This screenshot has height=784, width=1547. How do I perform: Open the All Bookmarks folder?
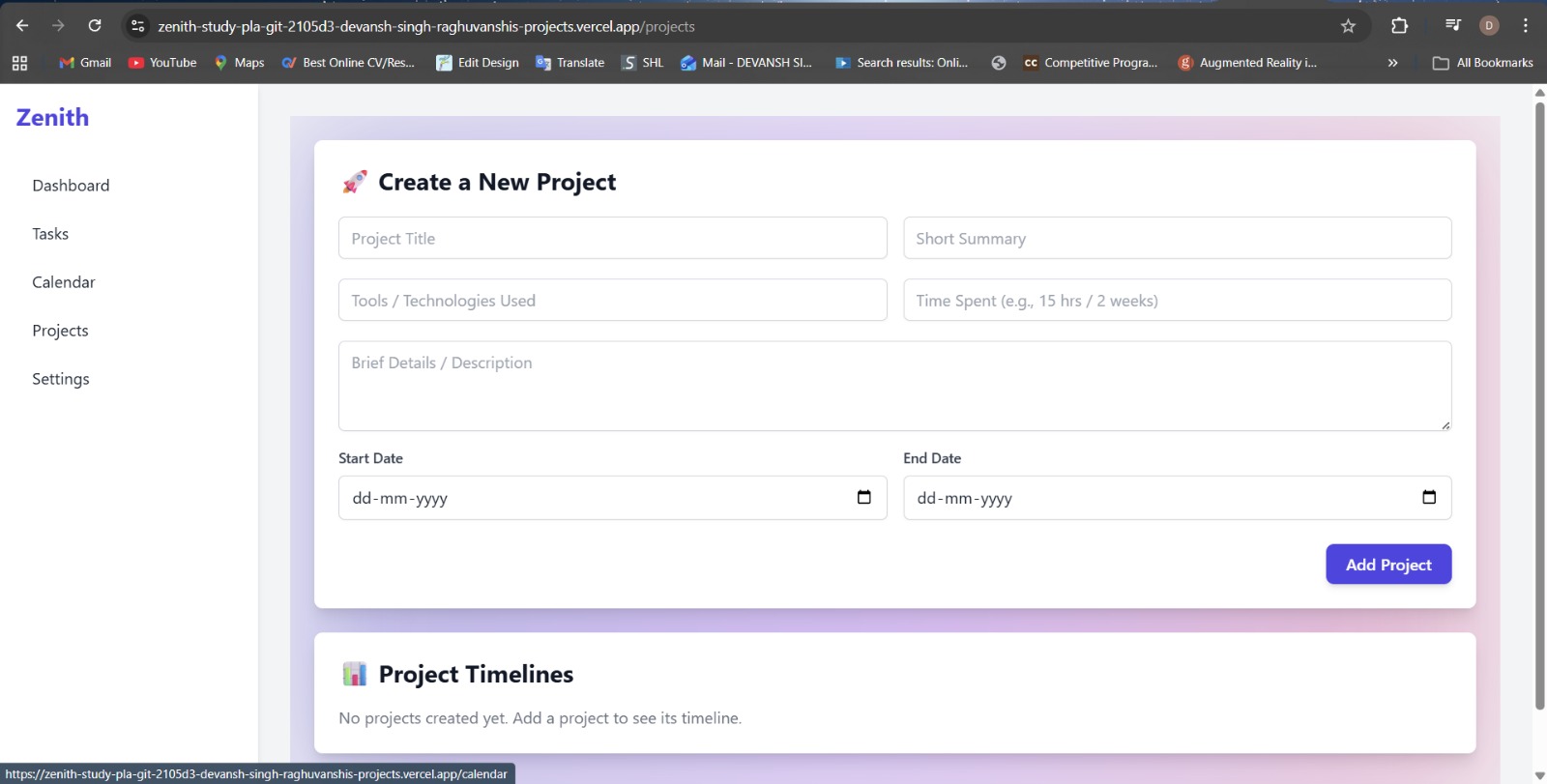click(x=1483, y=63)
